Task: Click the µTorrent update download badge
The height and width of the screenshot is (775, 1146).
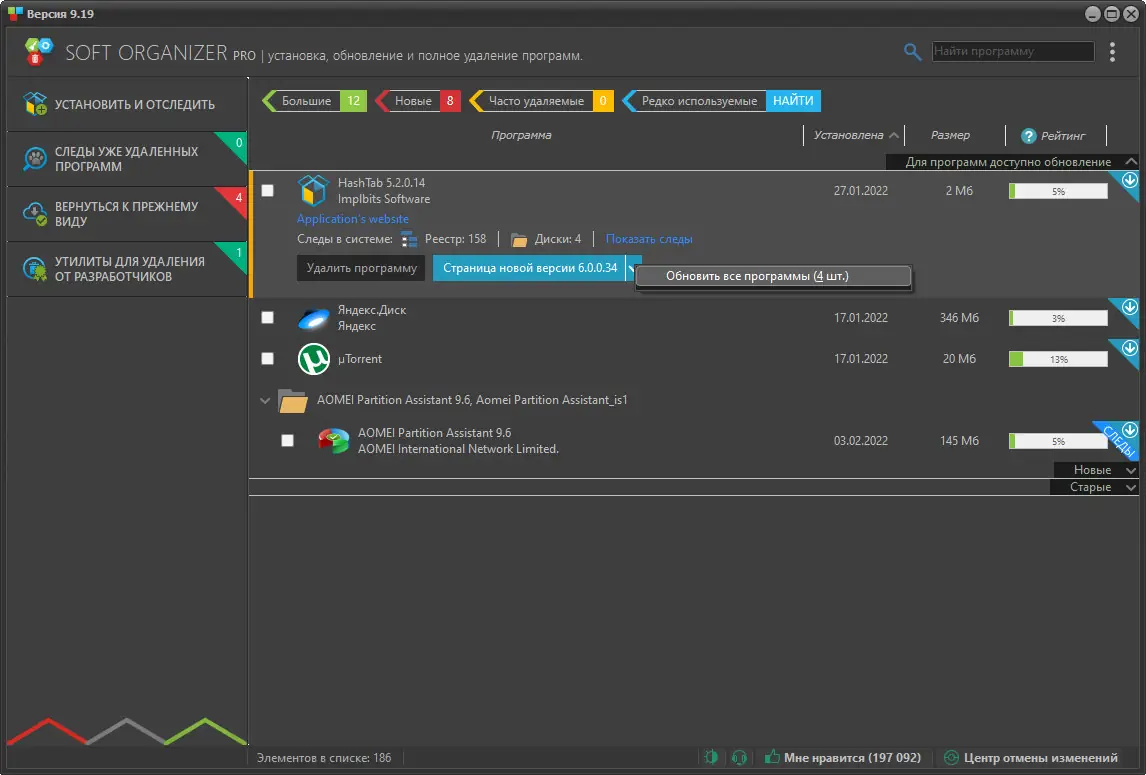Action: [x=1129, y=347]
